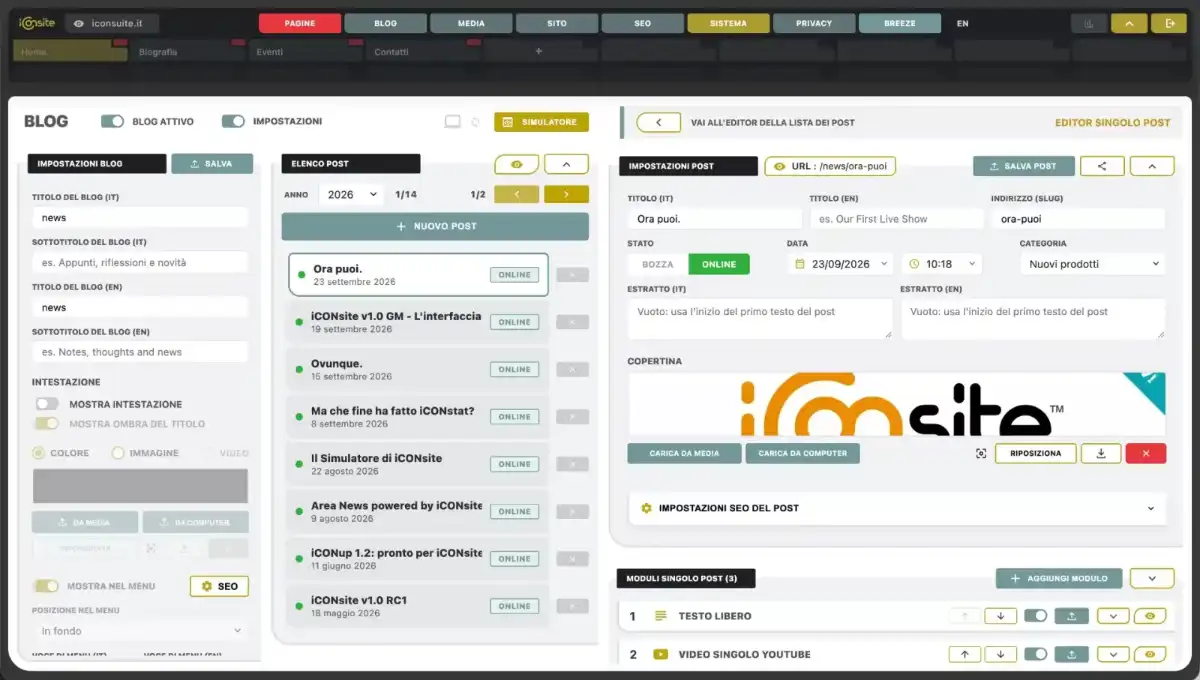Open the Sistema top menu

tap(728, 23)
